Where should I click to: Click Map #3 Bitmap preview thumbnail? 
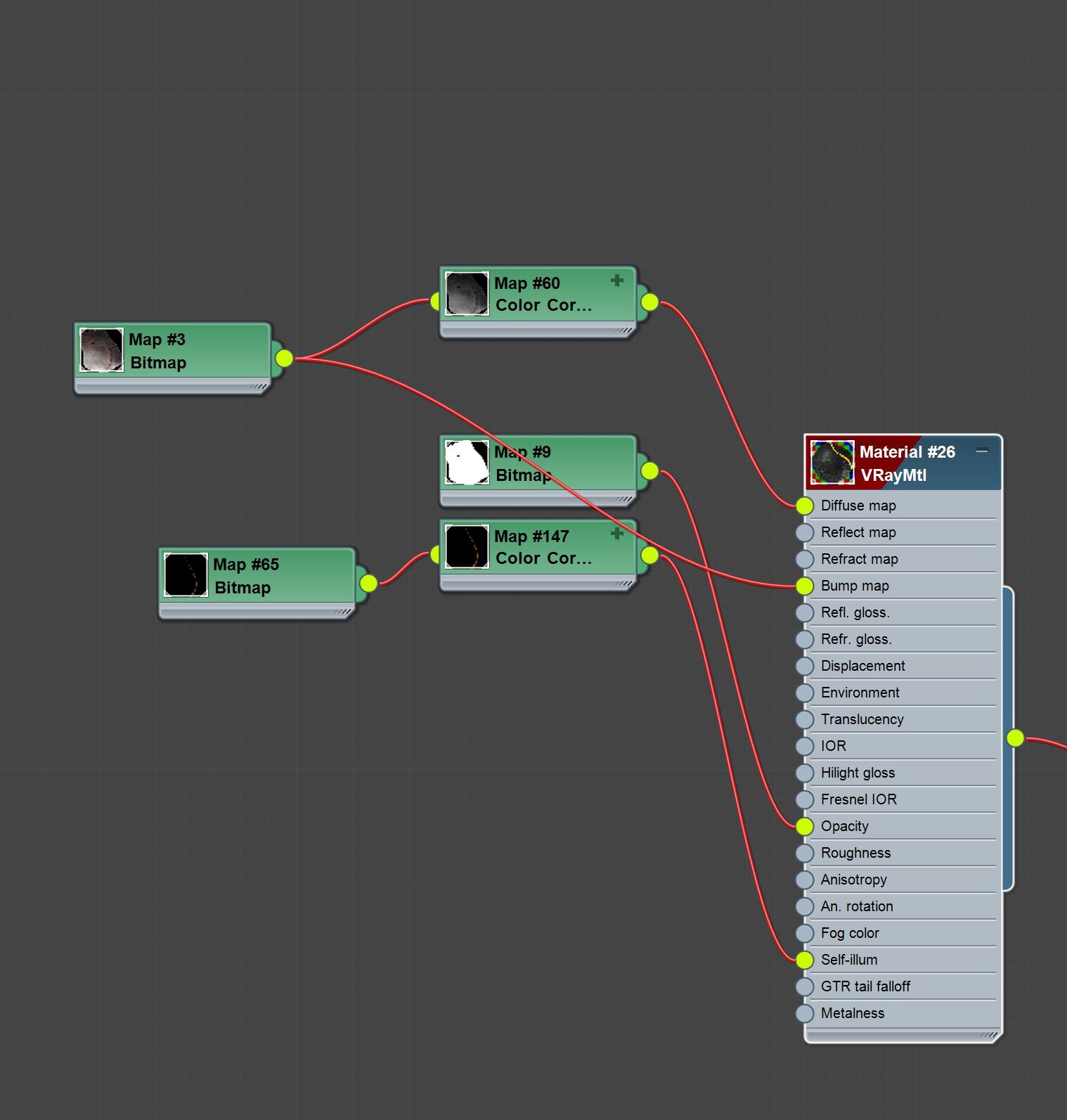pos(101,350)
